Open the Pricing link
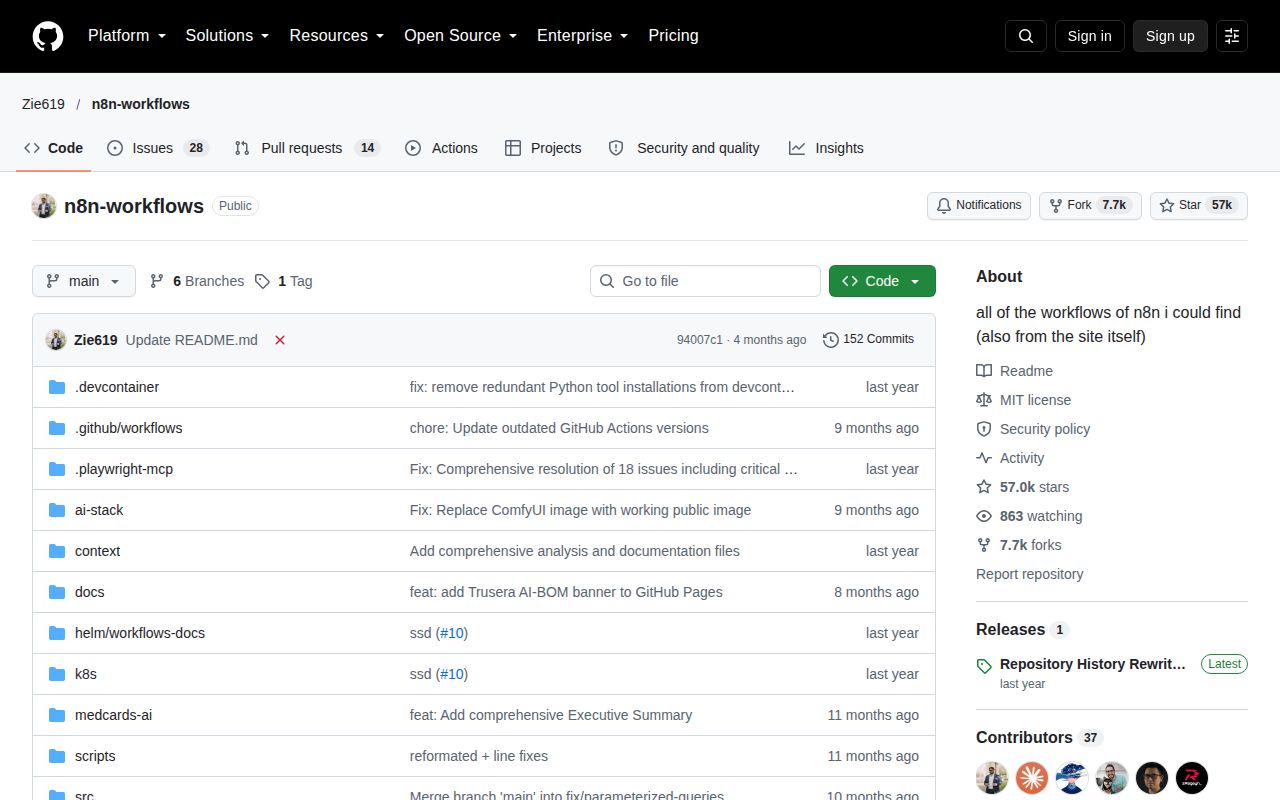 (673, 36)
